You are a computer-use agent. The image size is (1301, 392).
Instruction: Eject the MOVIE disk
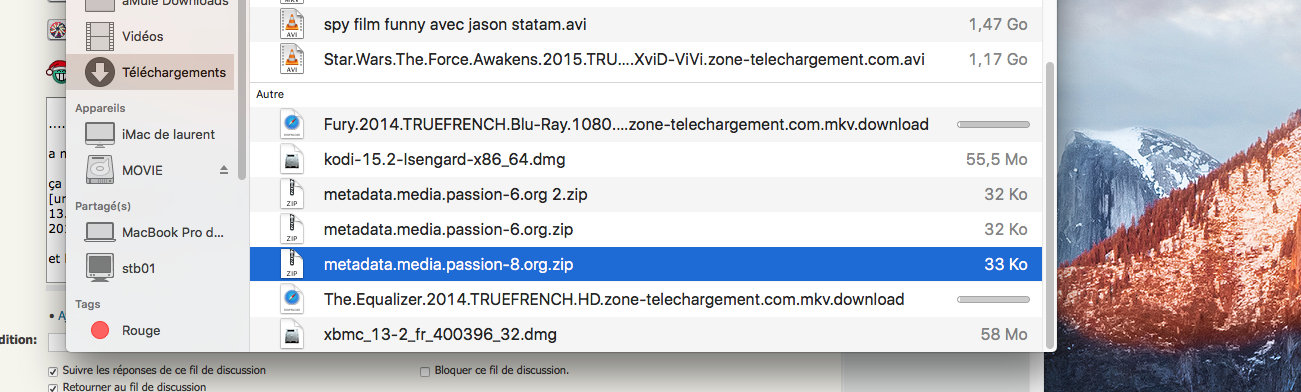[224, 171]
